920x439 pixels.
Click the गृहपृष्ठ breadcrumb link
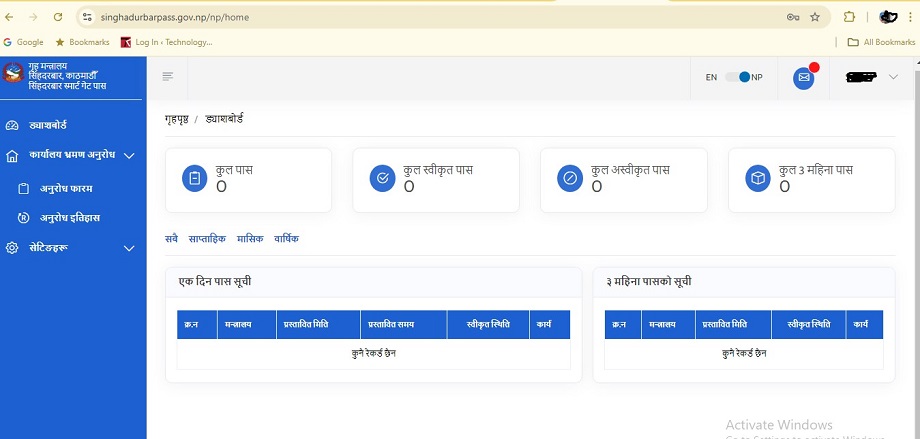pos(176,119)
